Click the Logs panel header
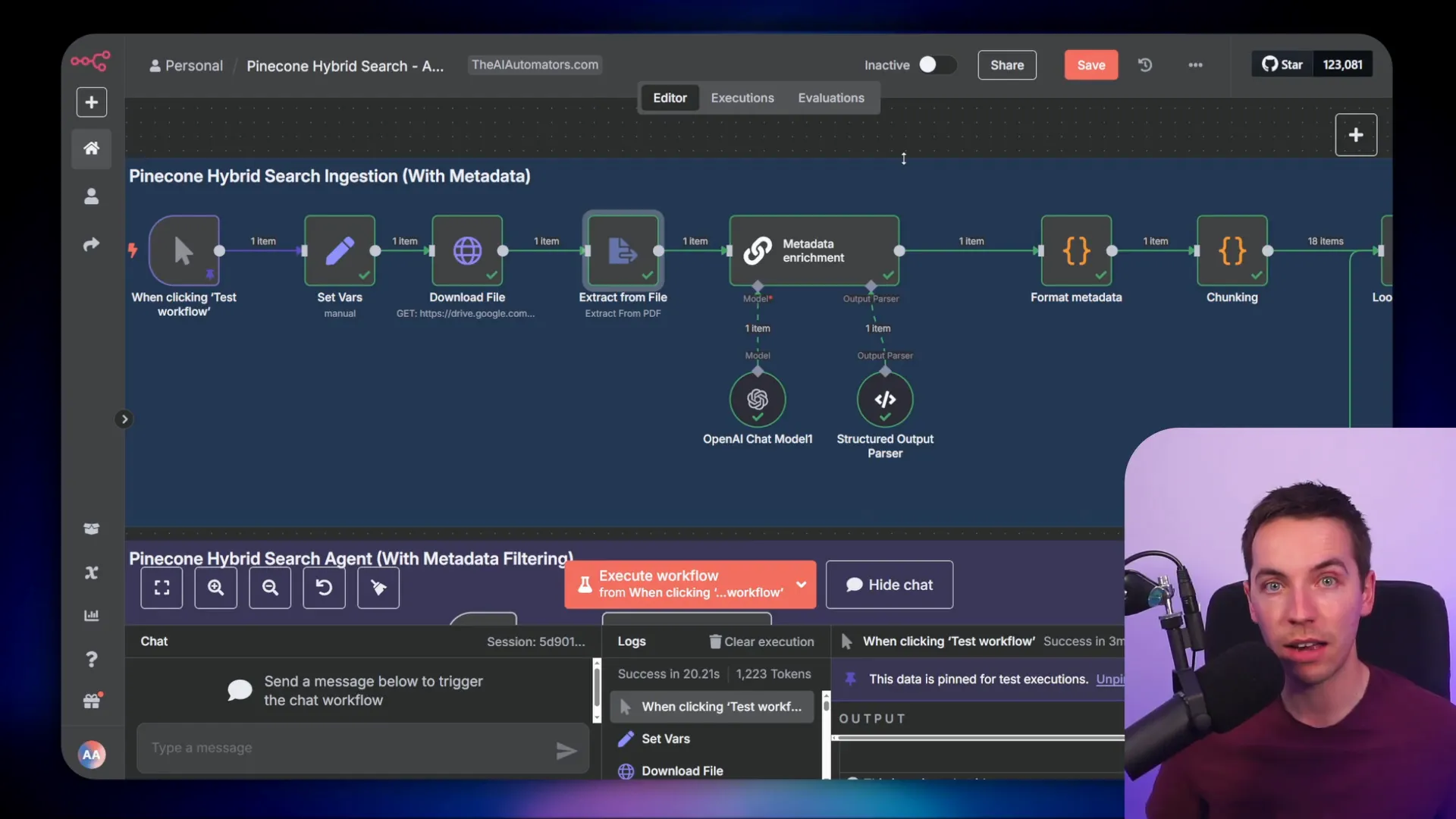1456x819 pixels. 632,642
